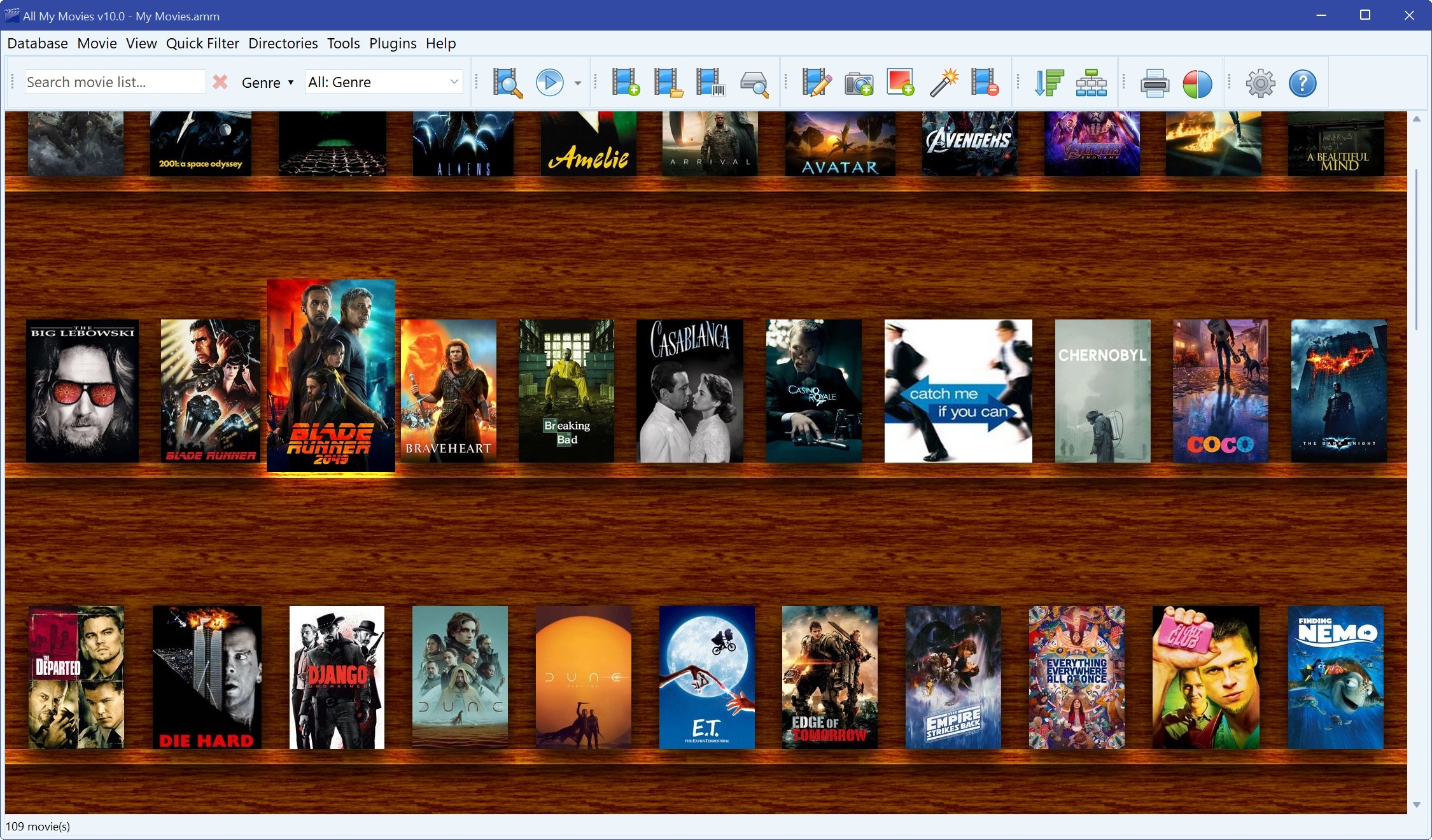Open the Genre filter type dropdown
Viewport: 1432px width, 840px height.
tap(267, 83)
